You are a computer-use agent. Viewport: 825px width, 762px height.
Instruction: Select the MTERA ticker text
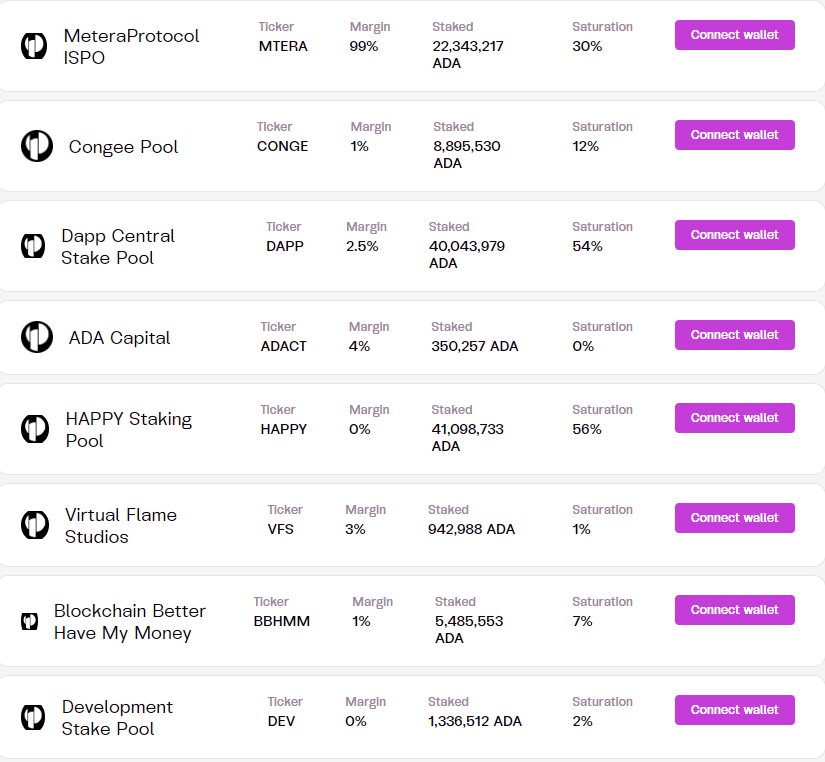pos(283,46)
